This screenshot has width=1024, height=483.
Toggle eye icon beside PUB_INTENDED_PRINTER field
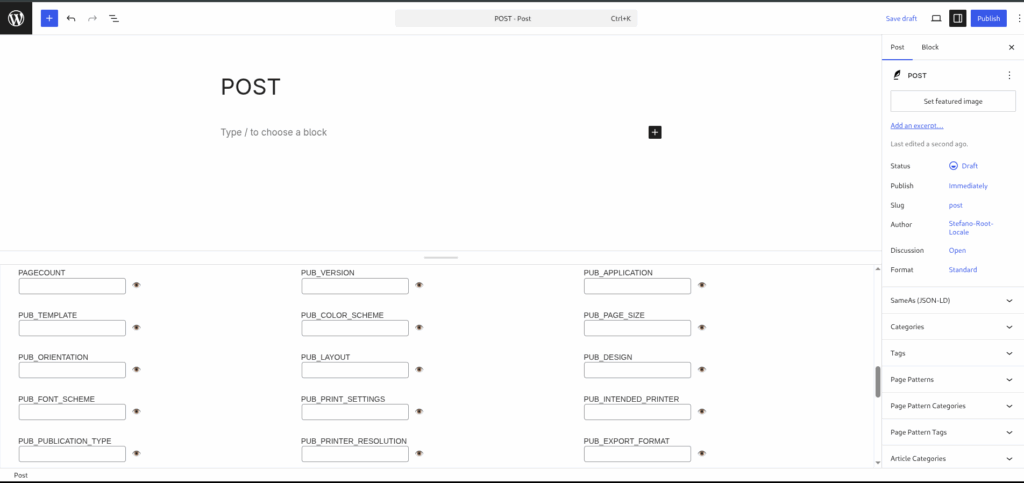click(x=702, y=411)
